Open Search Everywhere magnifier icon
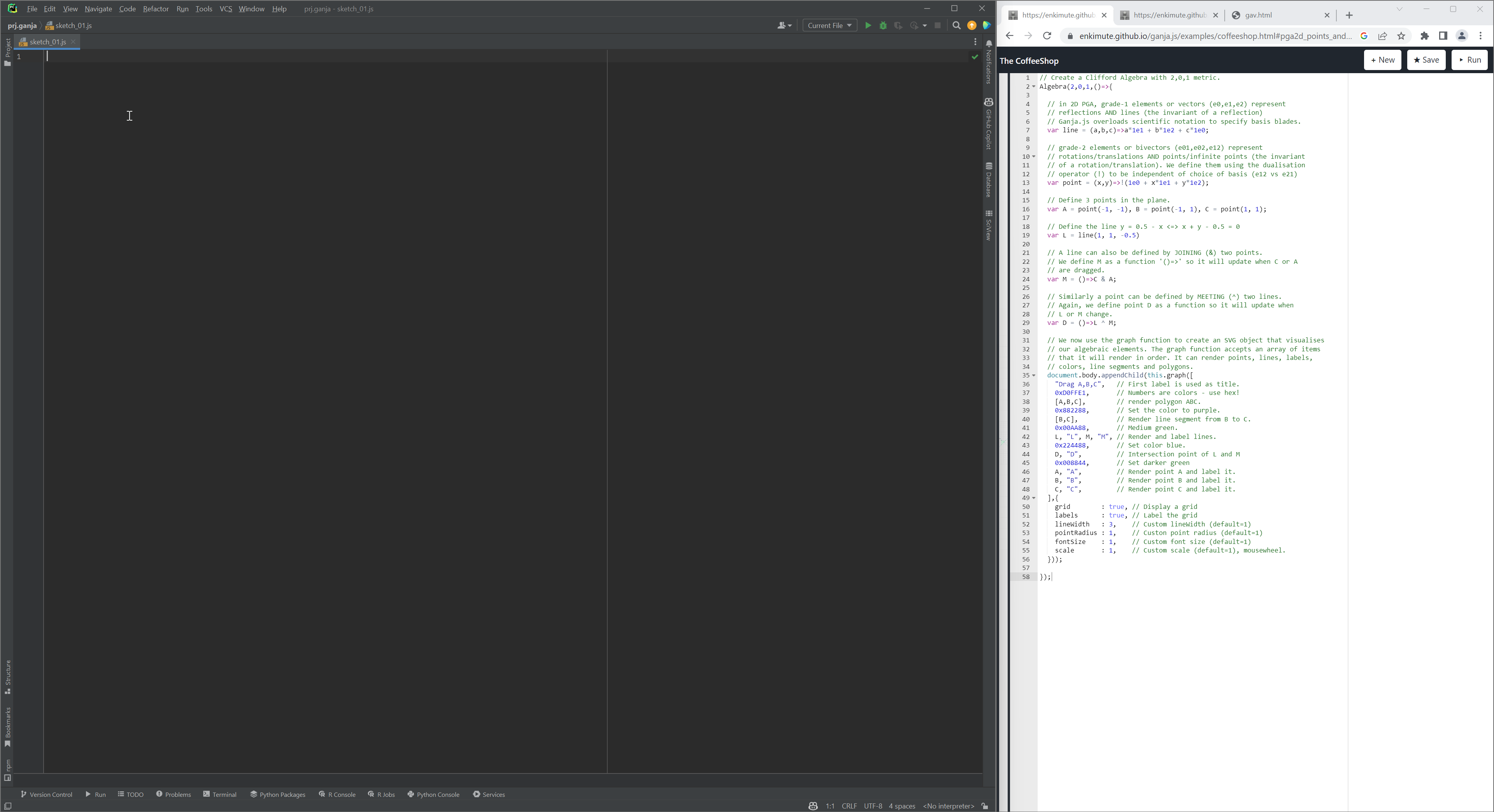Image resolution: width=1494 pixels, height=812 pixels. click(956, 26)
